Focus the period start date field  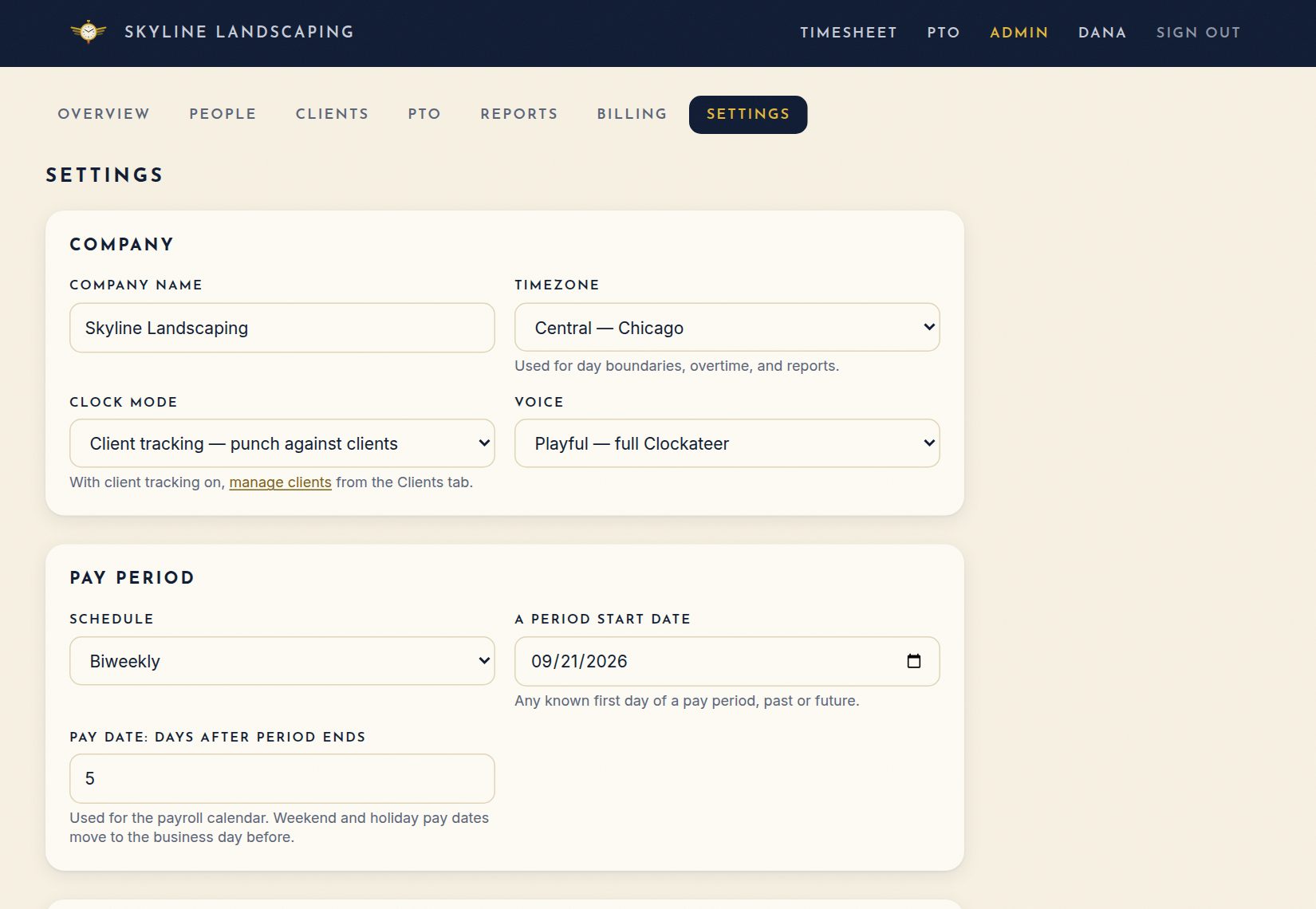(727, 661)
